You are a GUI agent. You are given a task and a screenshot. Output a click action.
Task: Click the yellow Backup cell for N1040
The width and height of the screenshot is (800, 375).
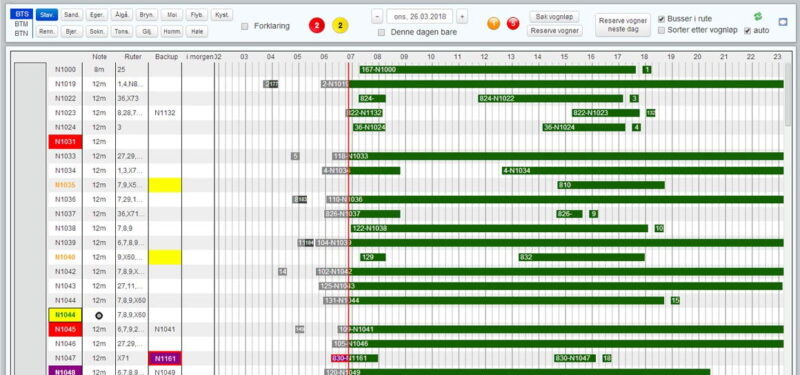165,257
